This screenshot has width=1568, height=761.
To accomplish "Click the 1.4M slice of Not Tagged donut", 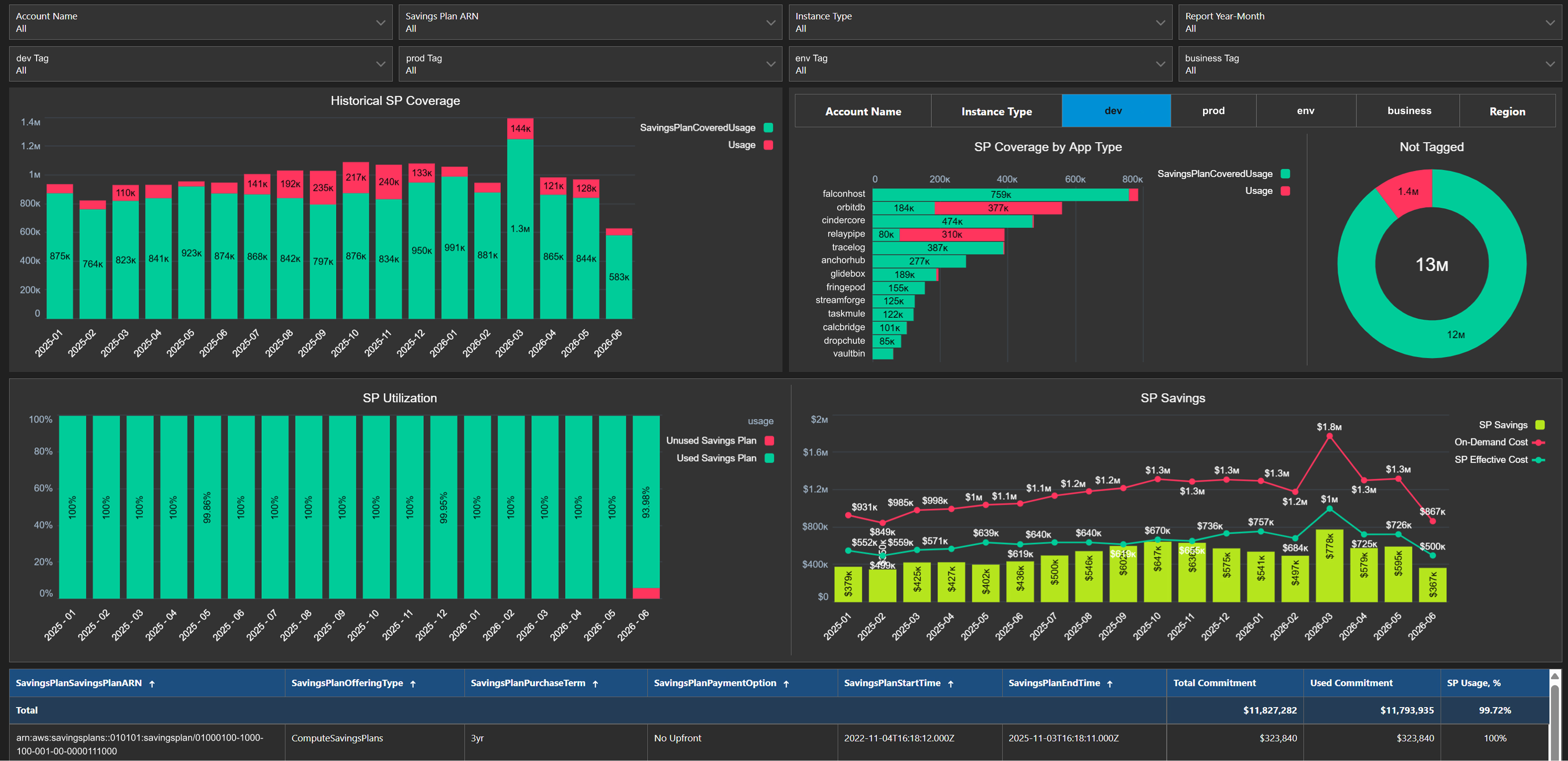I will [x=1407, y=191].
